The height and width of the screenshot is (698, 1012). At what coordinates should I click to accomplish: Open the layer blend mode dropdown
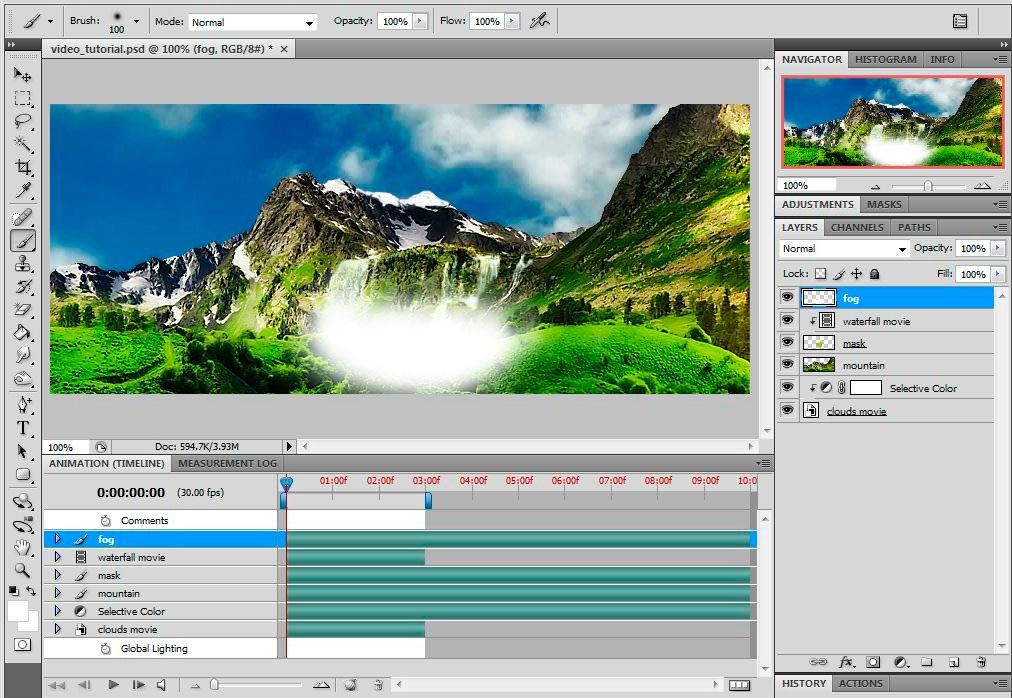pyautogui.click(x=844, y=249)
